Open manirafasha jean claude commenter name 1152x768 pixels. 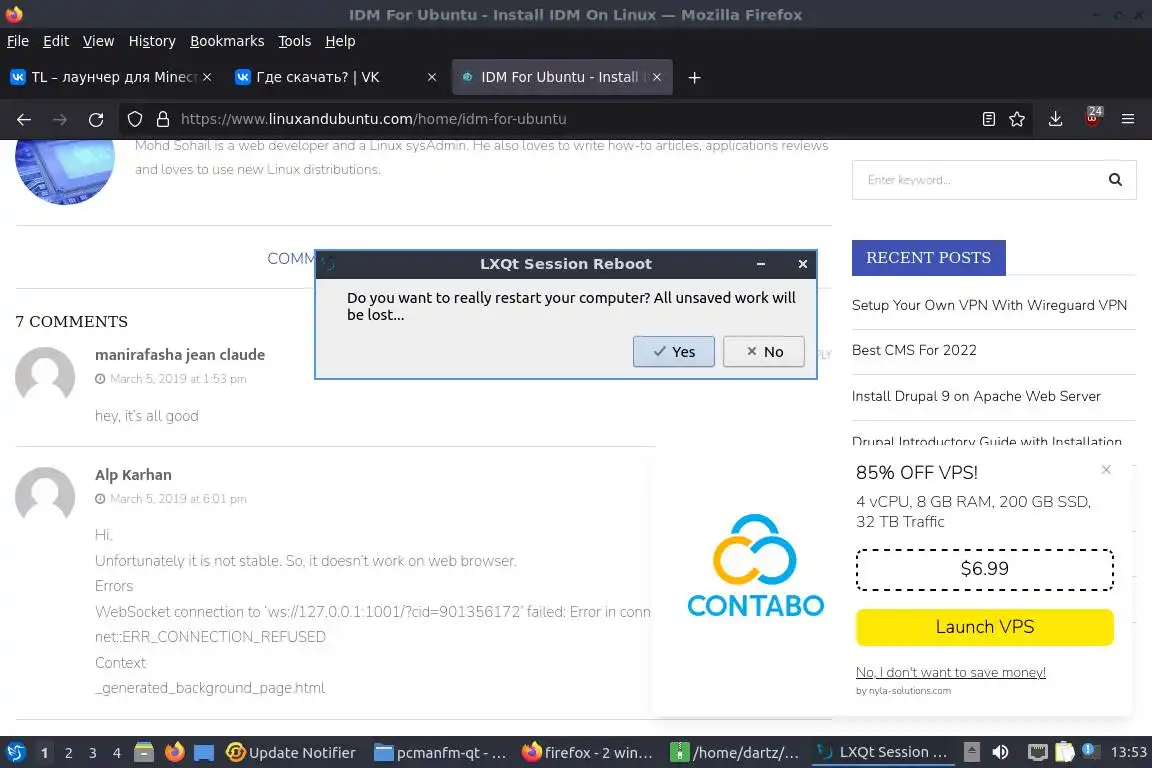coord(180,354)
